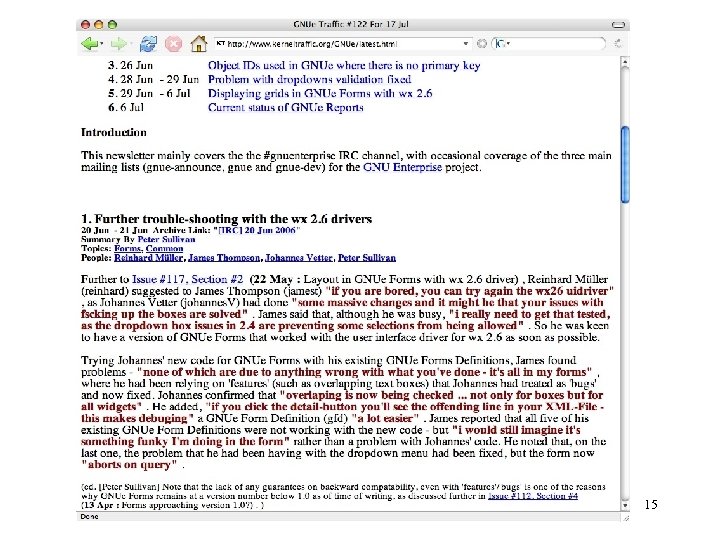
Task: Follow the GNU Enterprise project link
Action: 402,167
